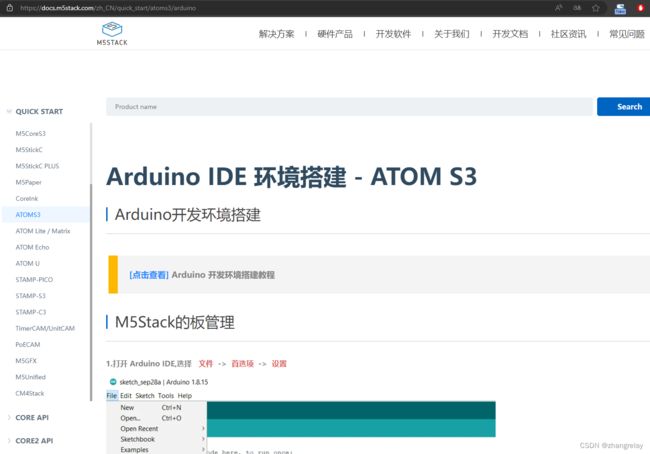Screen dimensions: 650x454
Task: Click the M5Stack的板管理 heading
Action: [x=175, y=322]
